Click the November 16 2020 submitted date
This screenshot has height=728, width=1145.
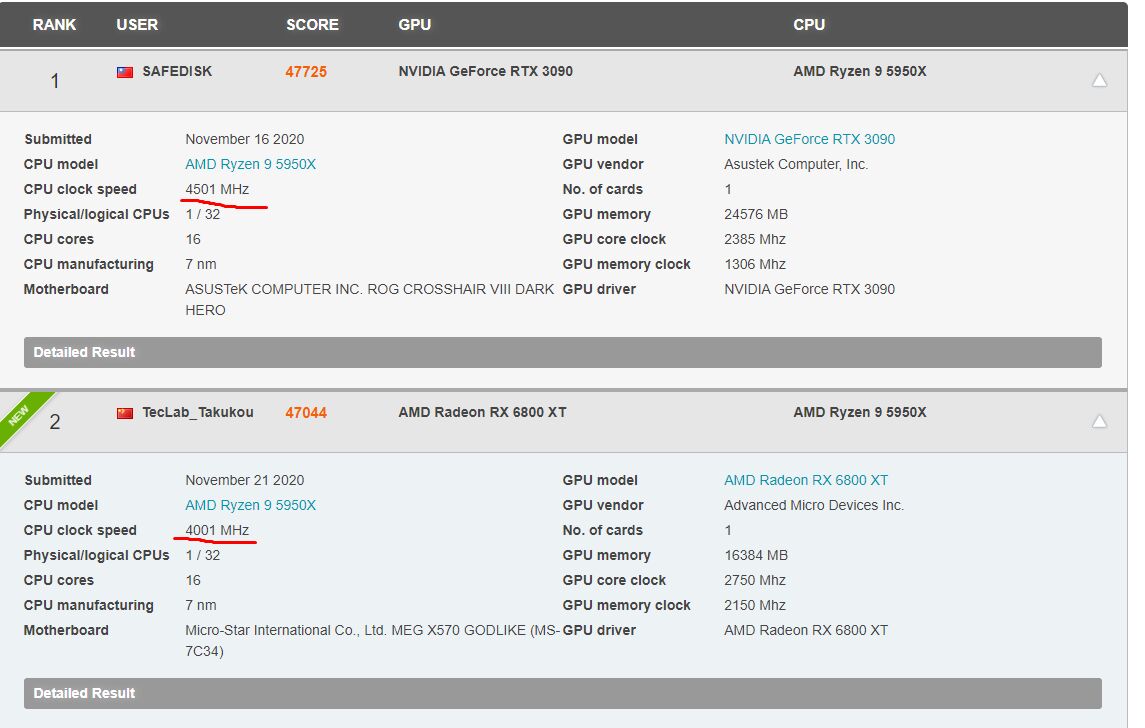(245, 139)
